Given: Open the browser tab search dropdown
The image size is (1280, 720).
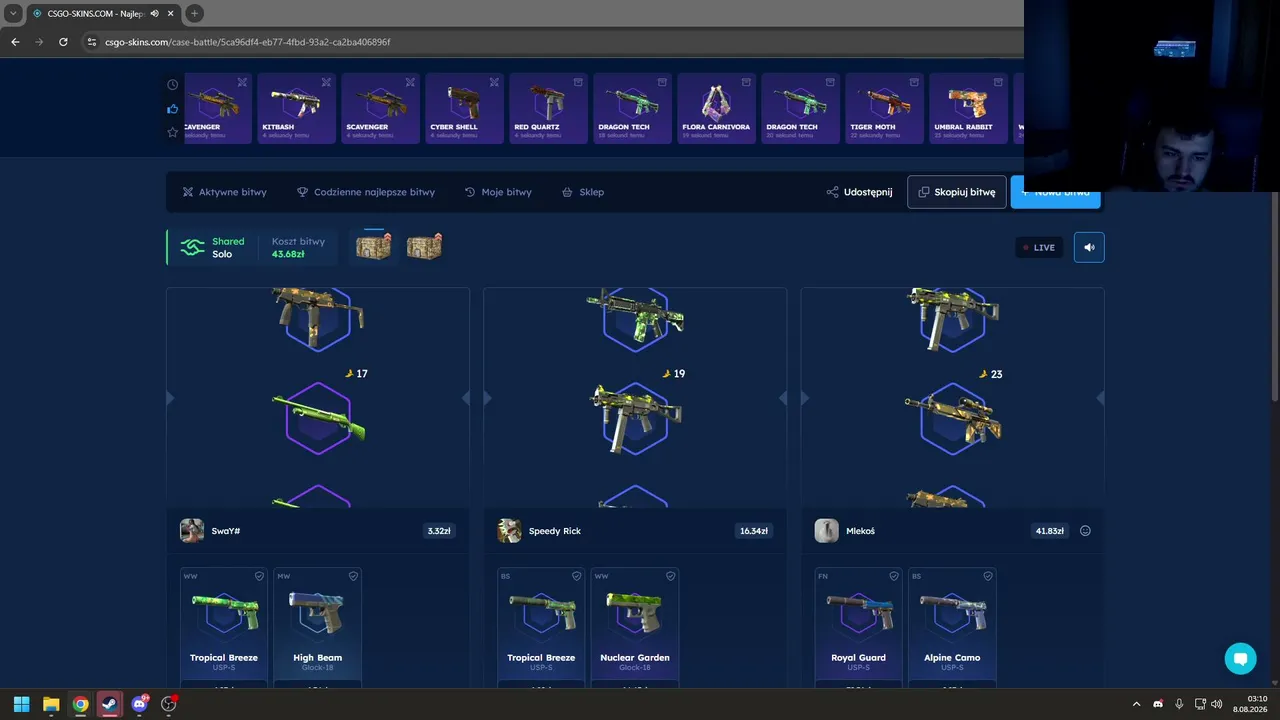Looking at the screenshot, I should click(x=13, y=13).
